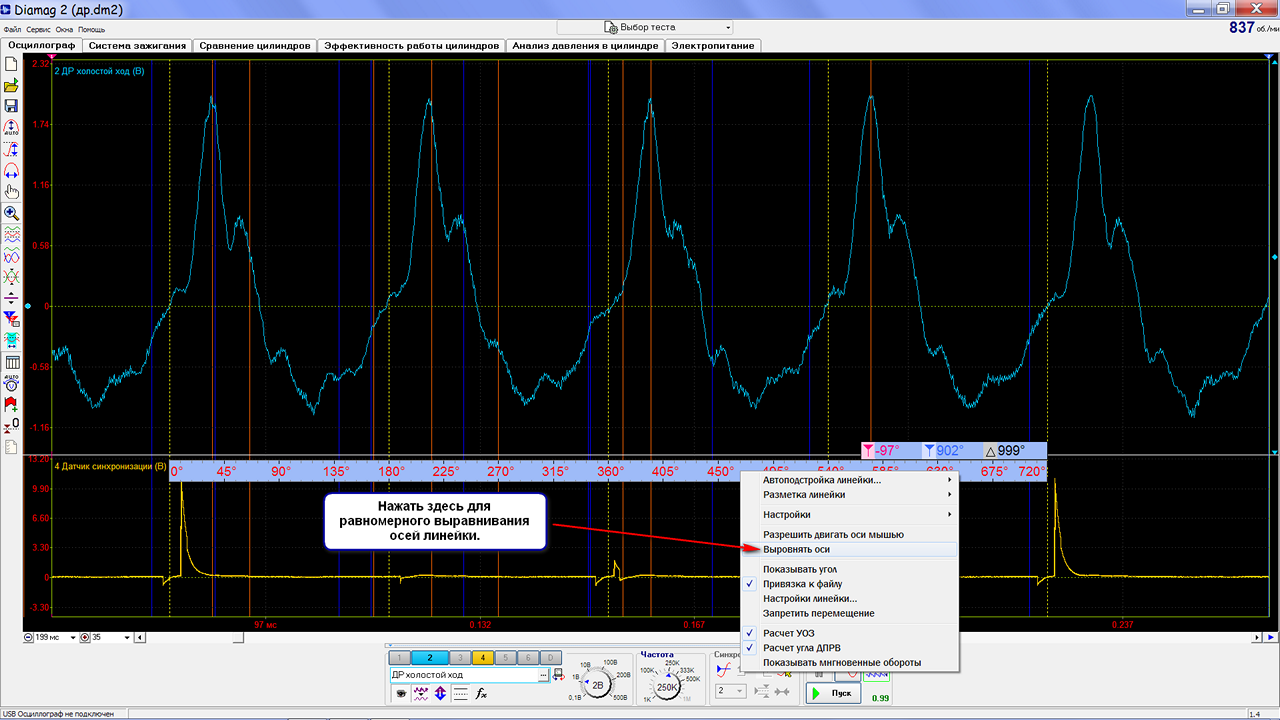Select the 'Осциллограф' tab
The image size is (1280, 720).
(42, 45)
